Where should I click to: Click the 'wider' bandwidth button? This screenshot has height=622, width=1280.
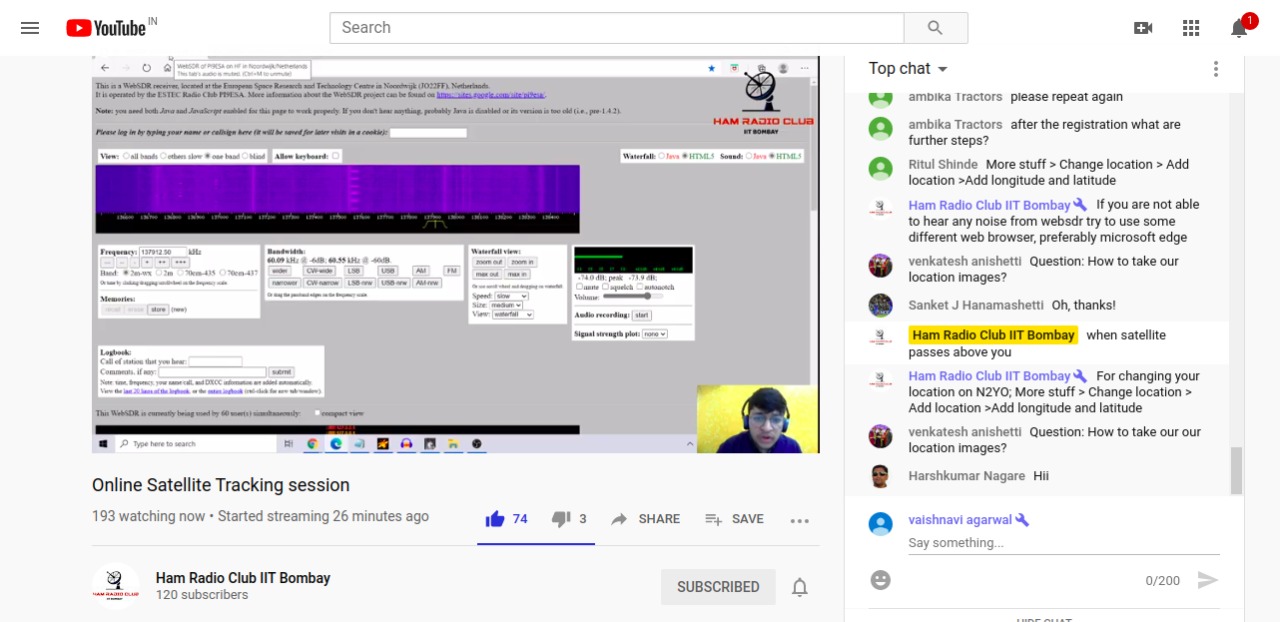tap(280, 271)
